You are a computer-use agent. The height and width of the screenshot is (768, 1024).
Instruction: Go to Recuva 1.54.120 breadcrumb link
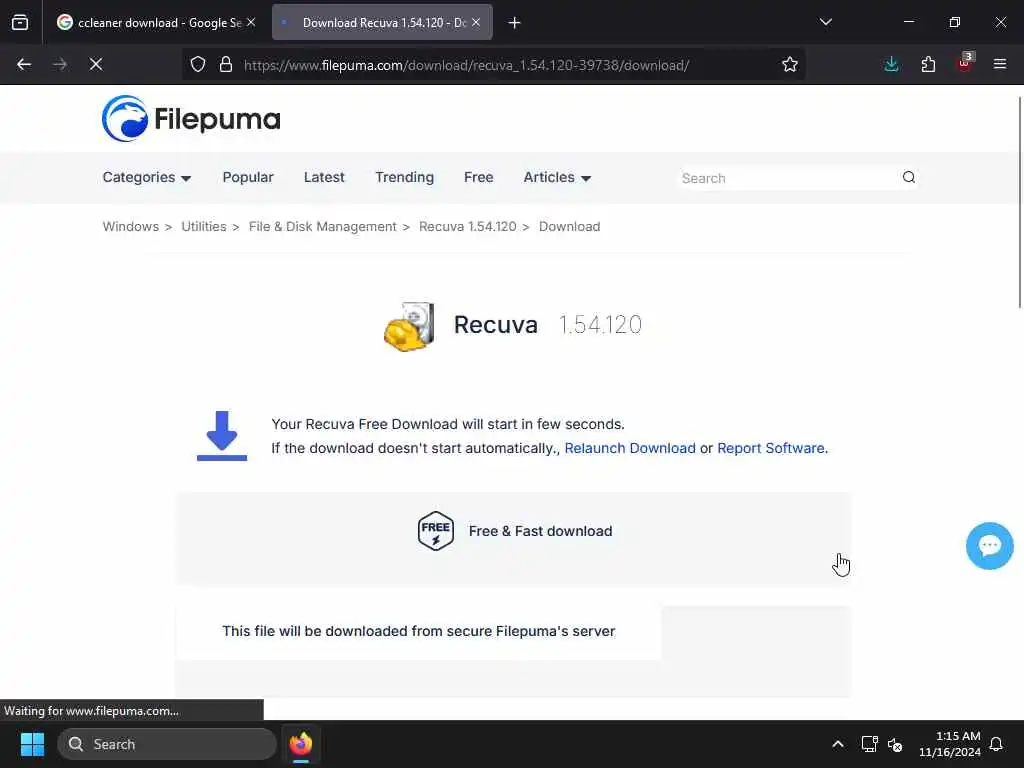(x=468, y=227)
